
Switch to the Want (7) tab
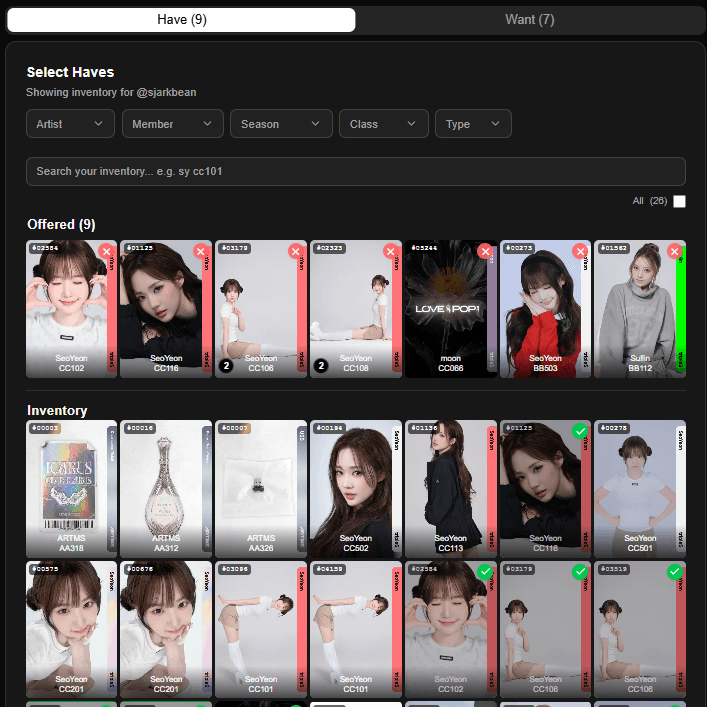529,20
